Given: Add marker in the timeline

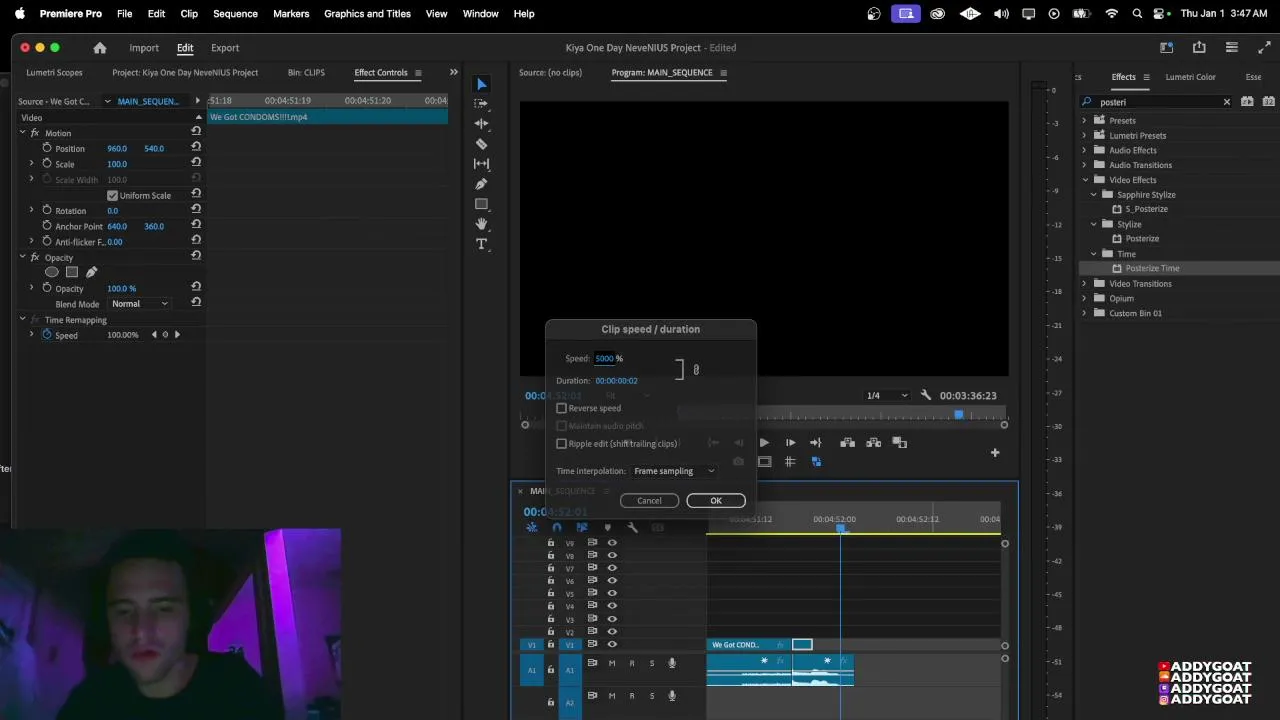Looking at the screenshot, I should (x=607, y=528).
